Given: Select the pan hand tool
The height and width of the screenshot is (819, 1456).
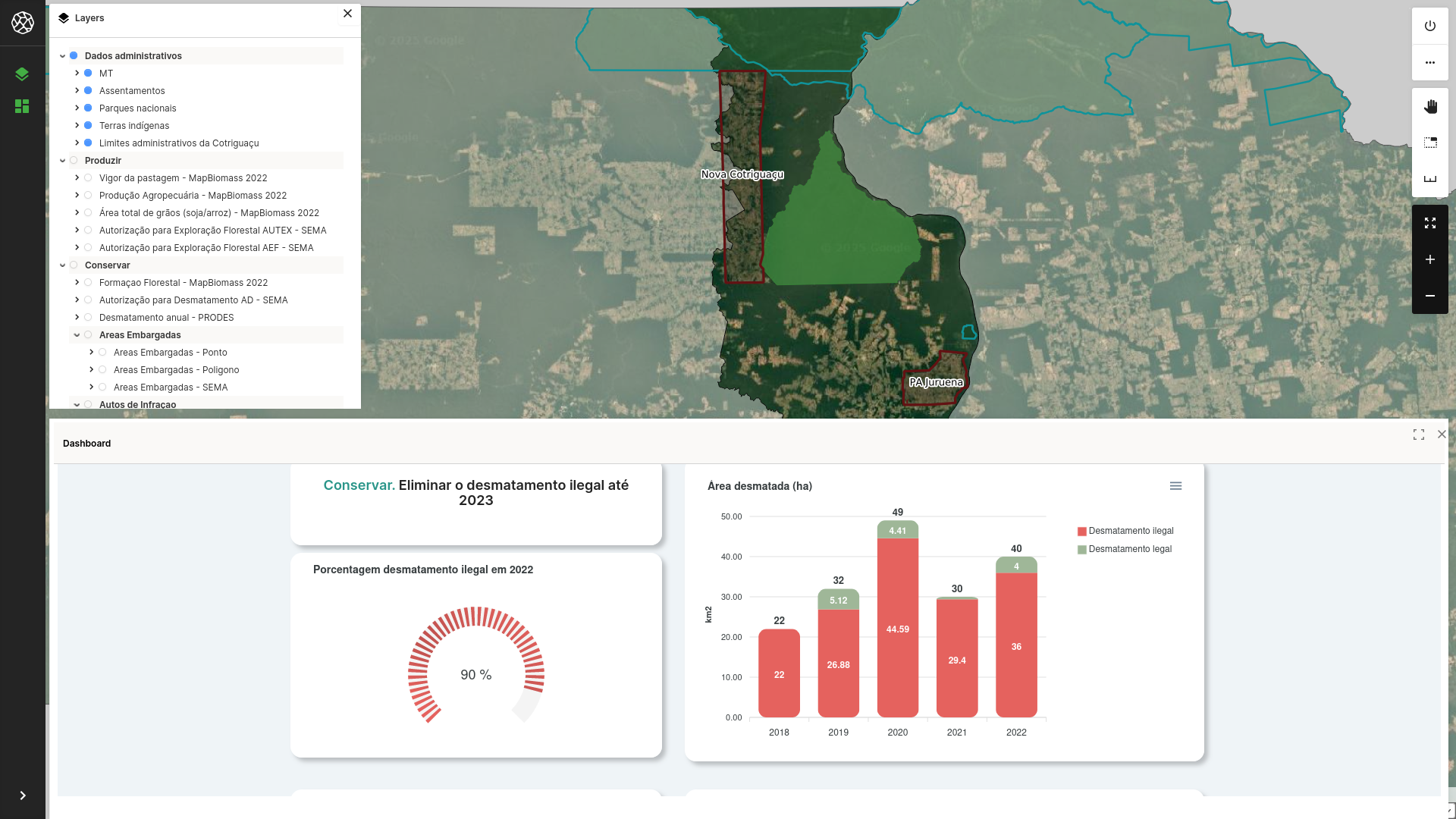Looking at the screenshot, I should point(1430,107).
